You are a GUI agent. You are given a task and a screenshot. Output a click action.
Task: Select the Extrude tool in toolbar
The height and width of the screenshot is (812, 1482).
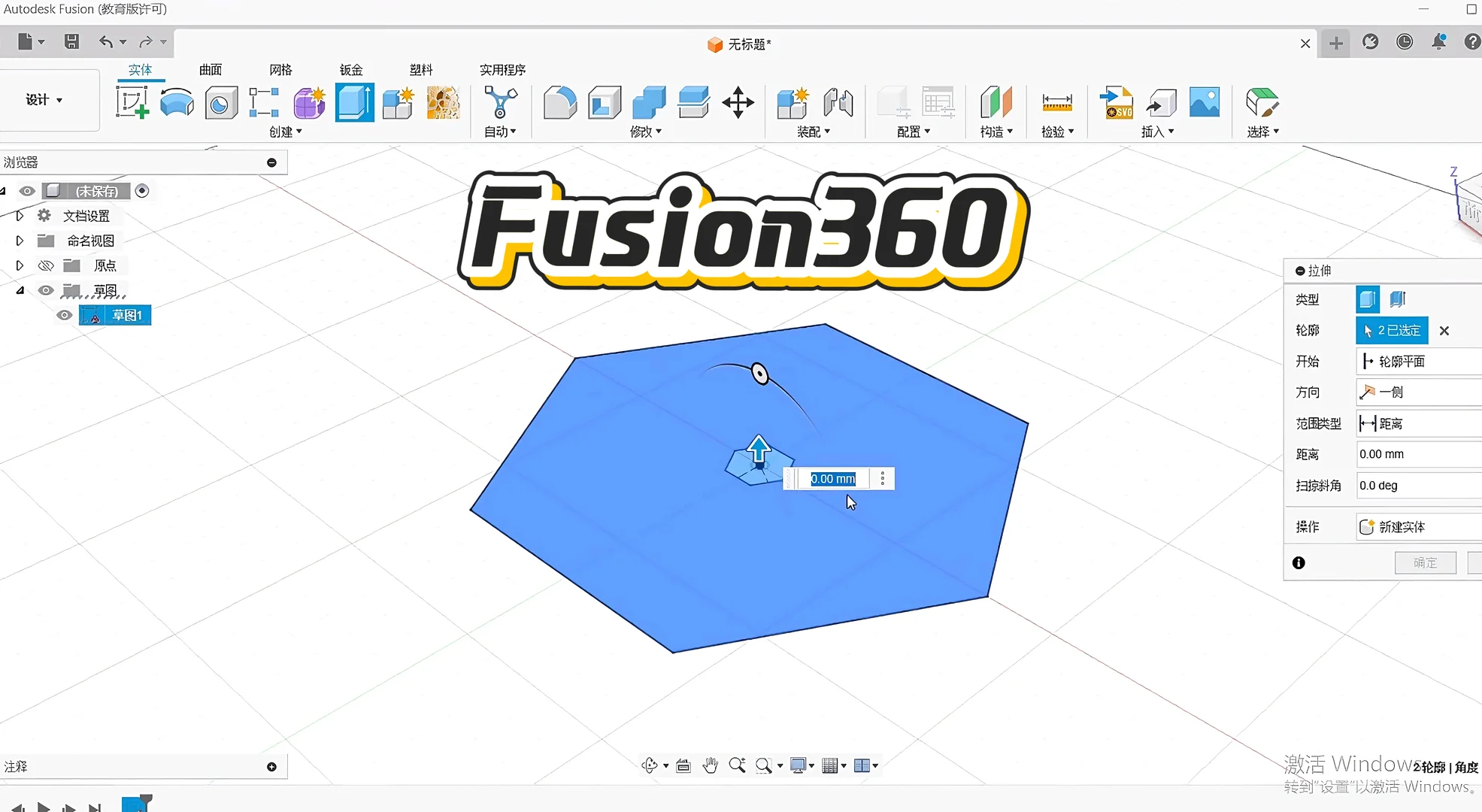(354, 102)
